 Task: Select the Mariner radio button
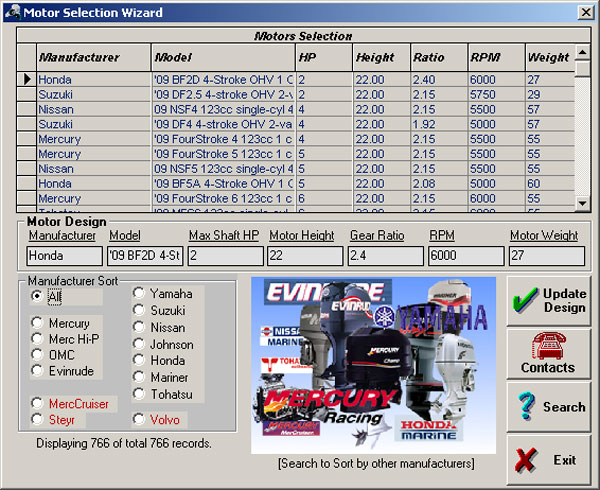tap(139, 377)
